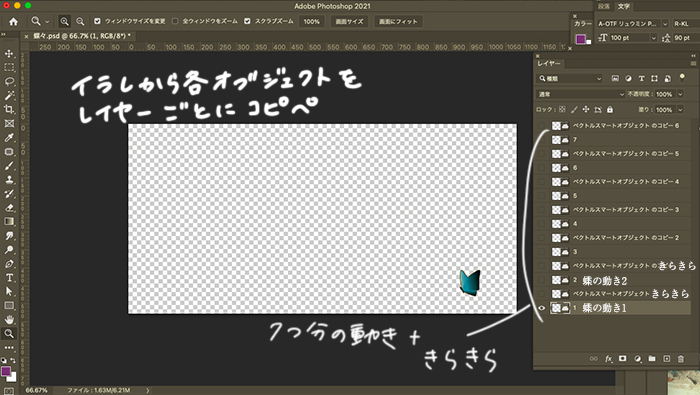Choose the zoom in (plus) mode
The image size is (700, 395).
[65, 21]
